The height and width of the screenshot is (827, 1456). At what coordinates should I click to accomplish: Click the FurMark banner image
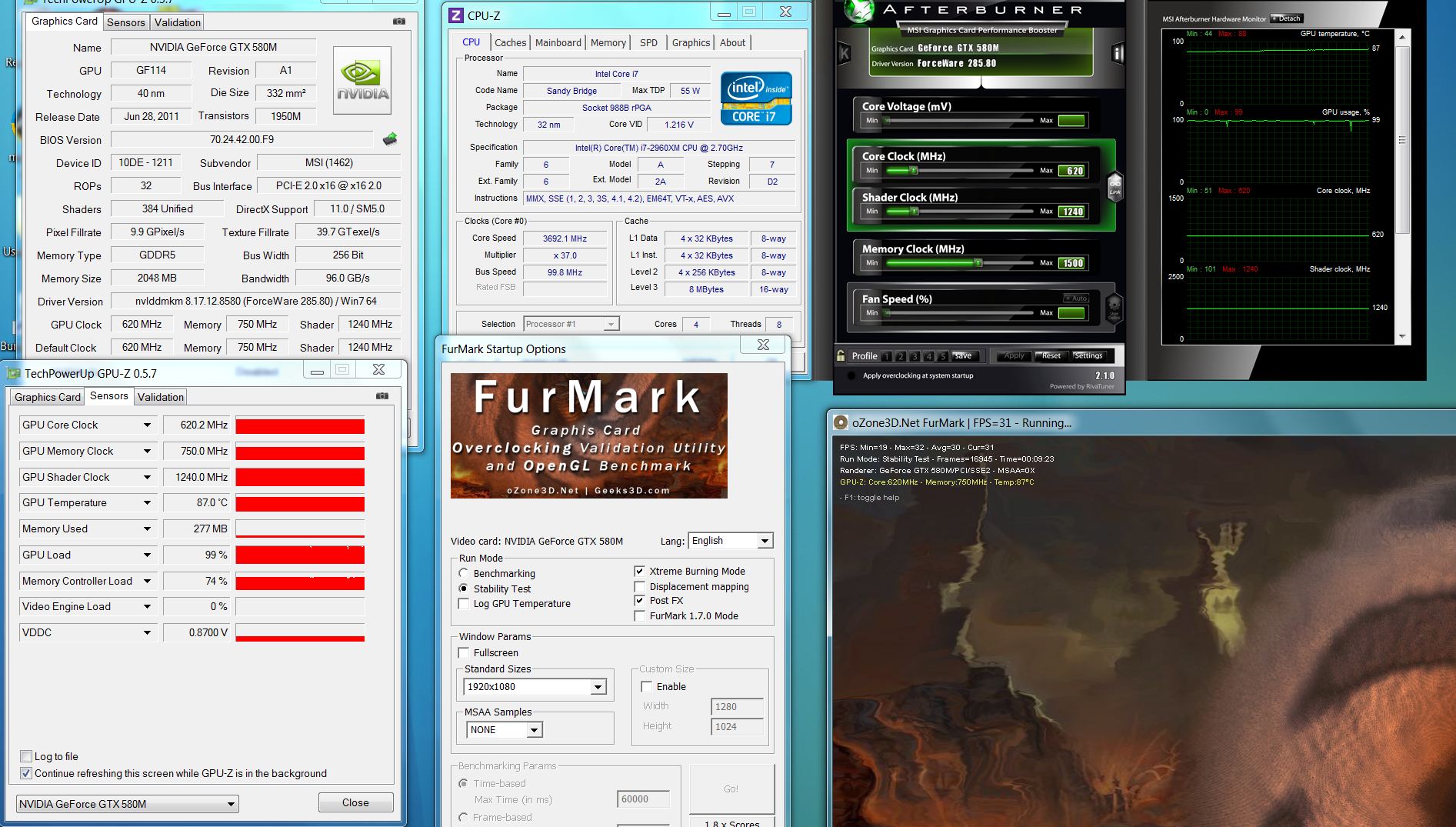coord(588,435)
